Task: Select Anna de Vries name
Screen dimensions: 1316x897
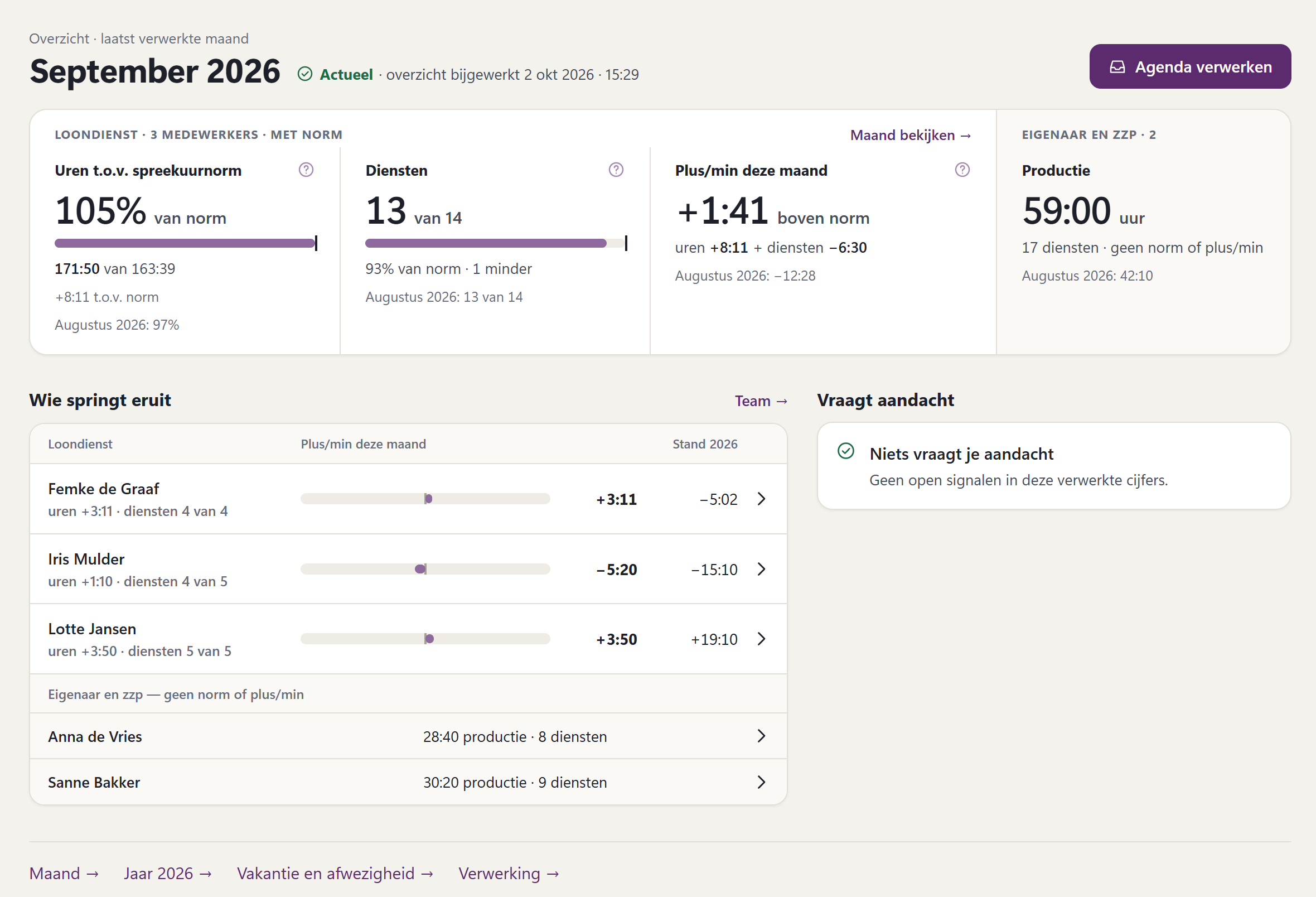Action: click(95, 737)
